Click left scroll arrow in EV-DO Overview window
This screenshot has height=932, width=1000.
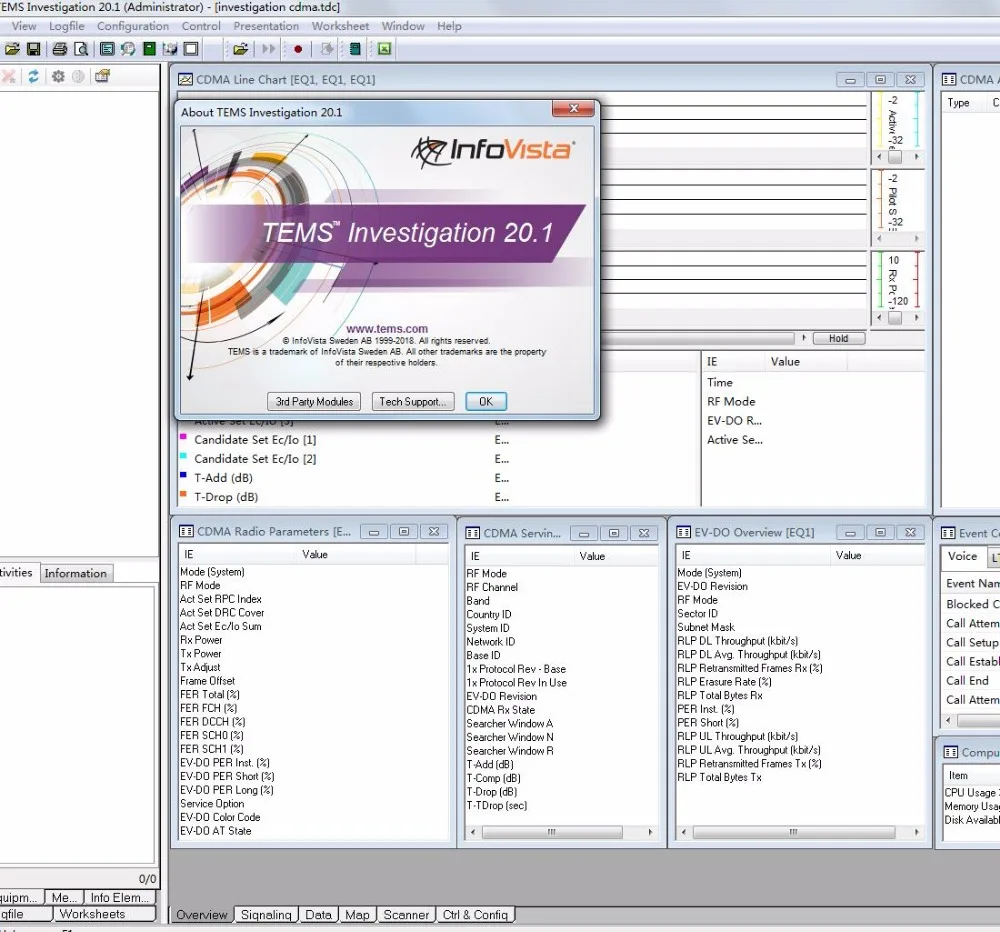pyautogui.click(x=684, y=832)
